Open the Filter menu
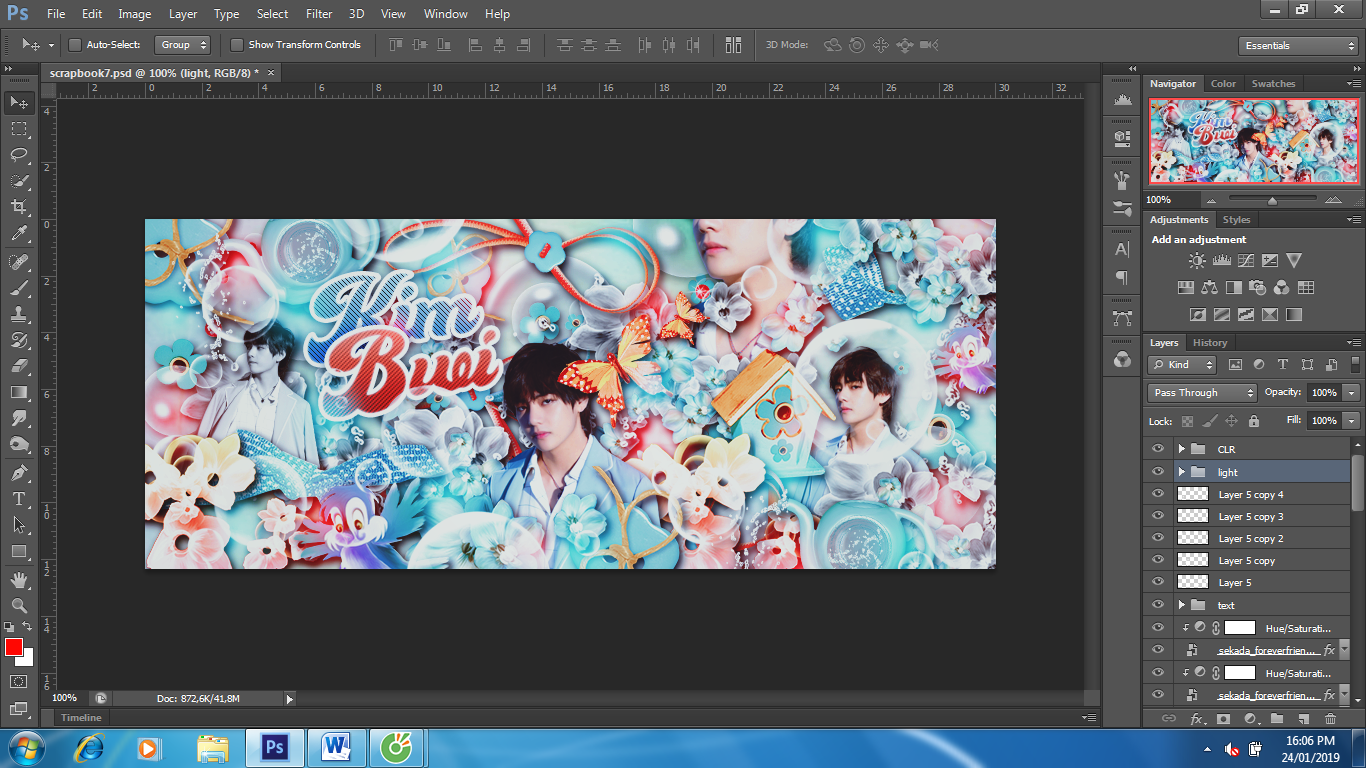Screen dimensions: 1366x768 point(319,14)
